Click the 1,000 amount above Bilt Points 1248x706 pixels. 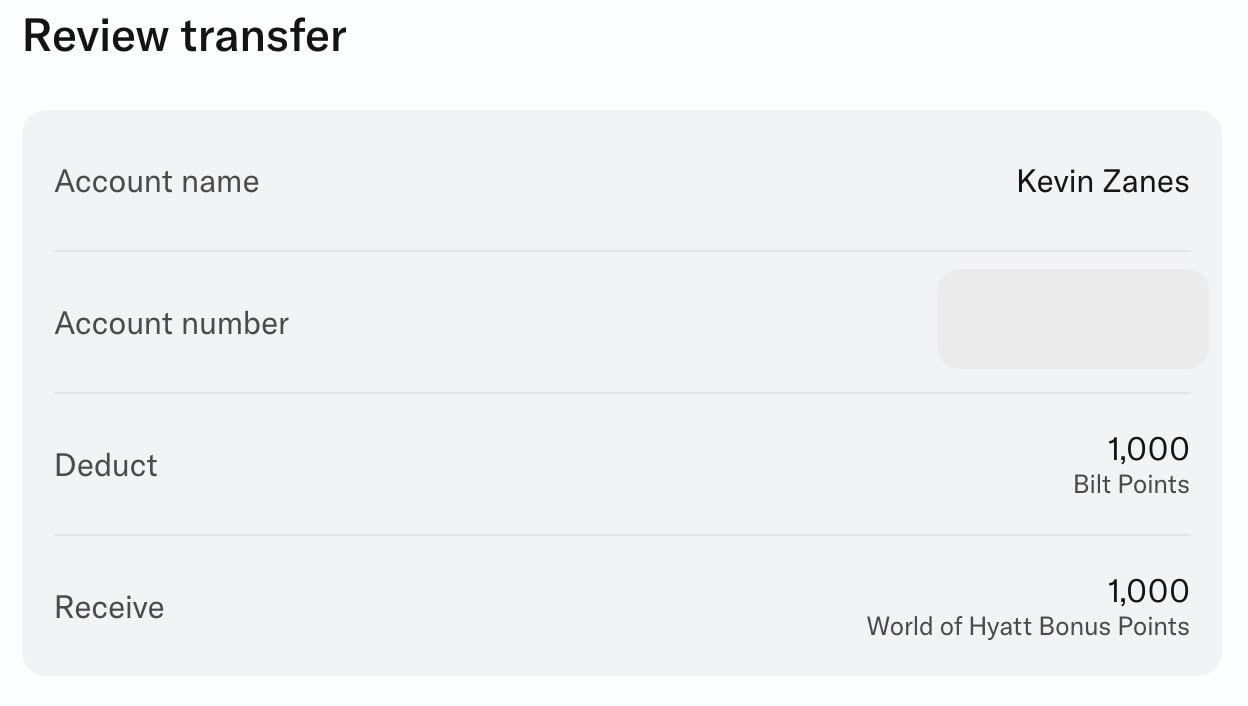point(1148,449)
